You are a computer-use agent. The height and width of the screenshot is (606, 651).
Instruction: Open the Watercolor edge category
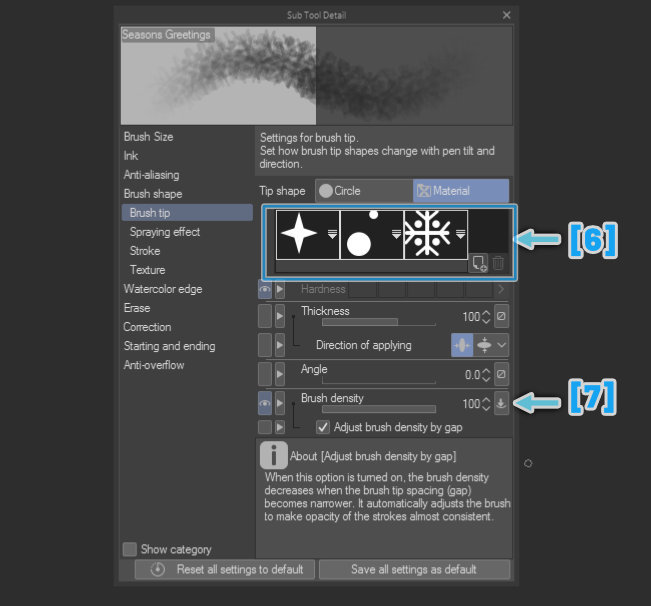pos(163,289)
